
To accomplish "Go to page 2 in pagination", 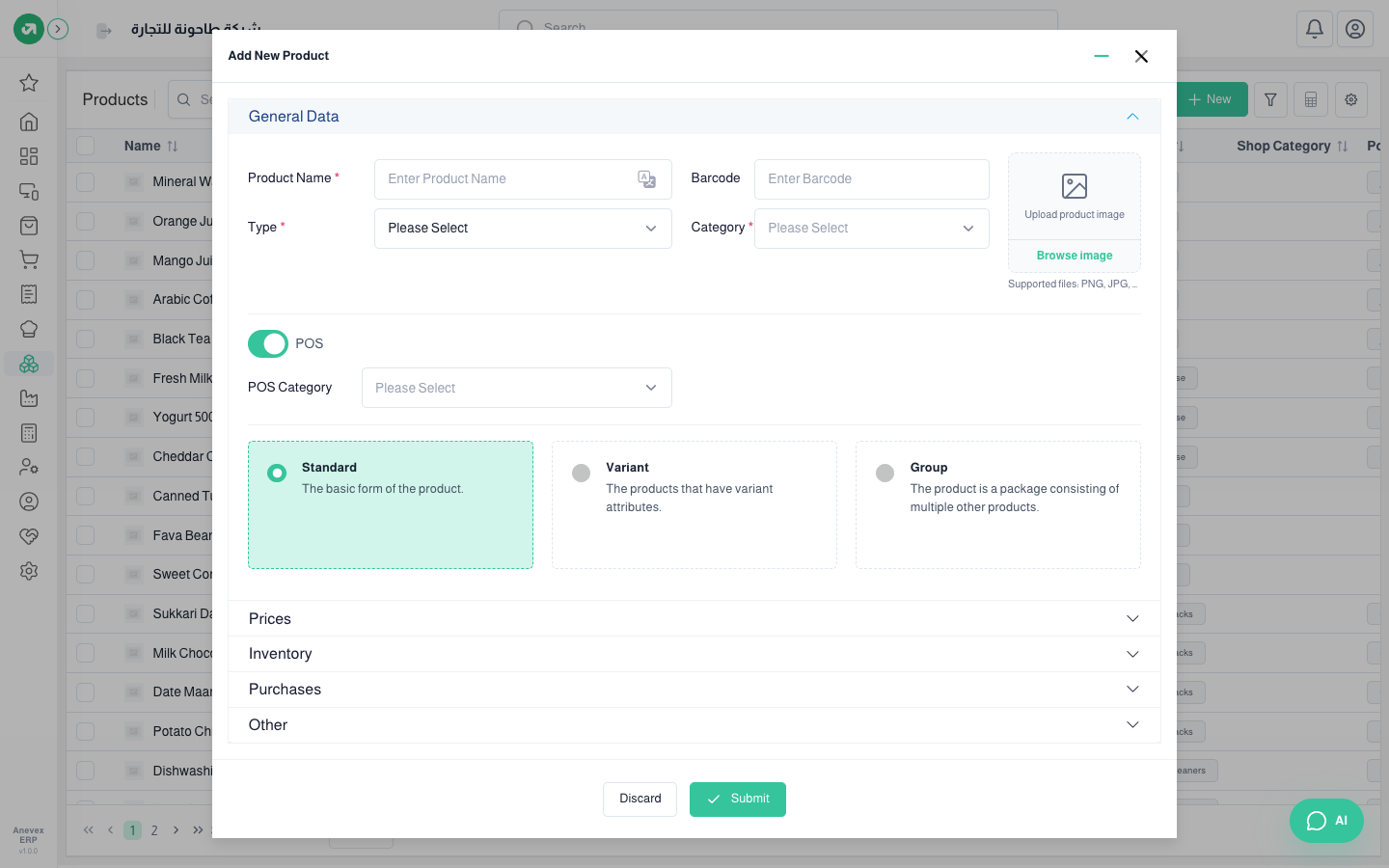I will (x=154, y=830).
